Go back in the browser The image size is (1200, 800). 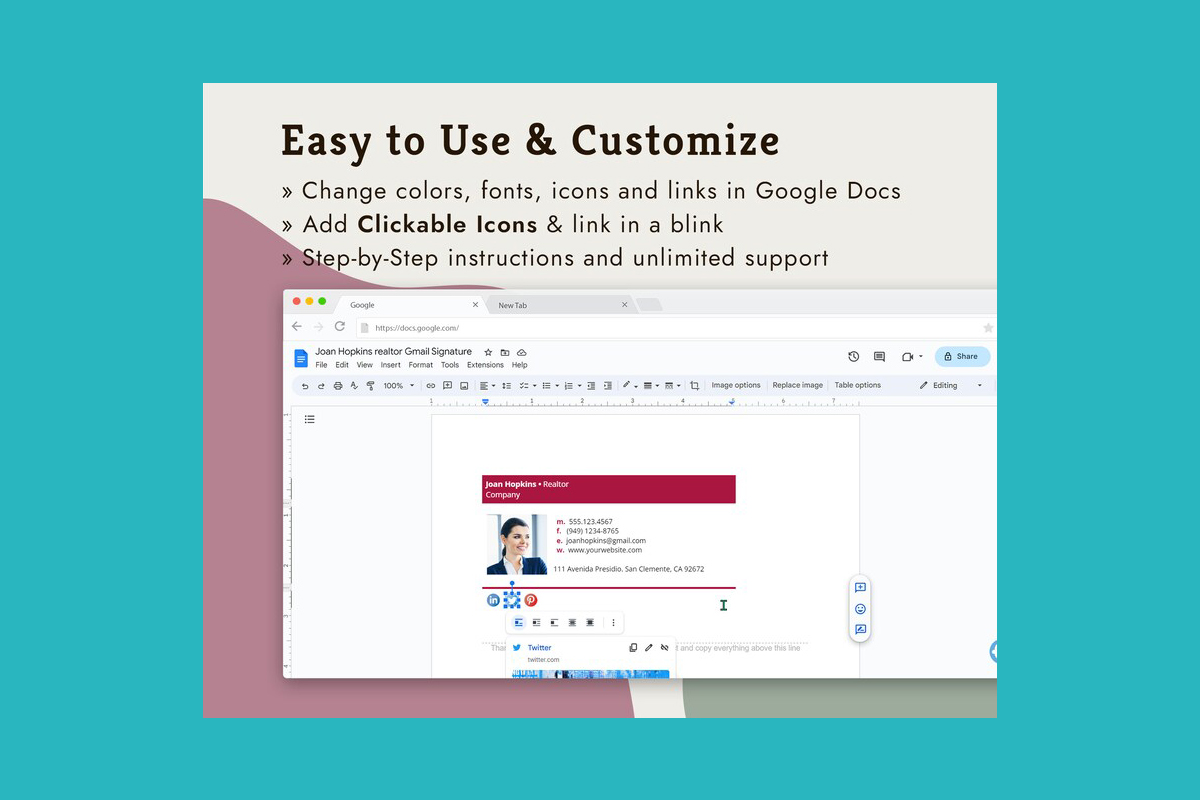click(x=297, y=327)
